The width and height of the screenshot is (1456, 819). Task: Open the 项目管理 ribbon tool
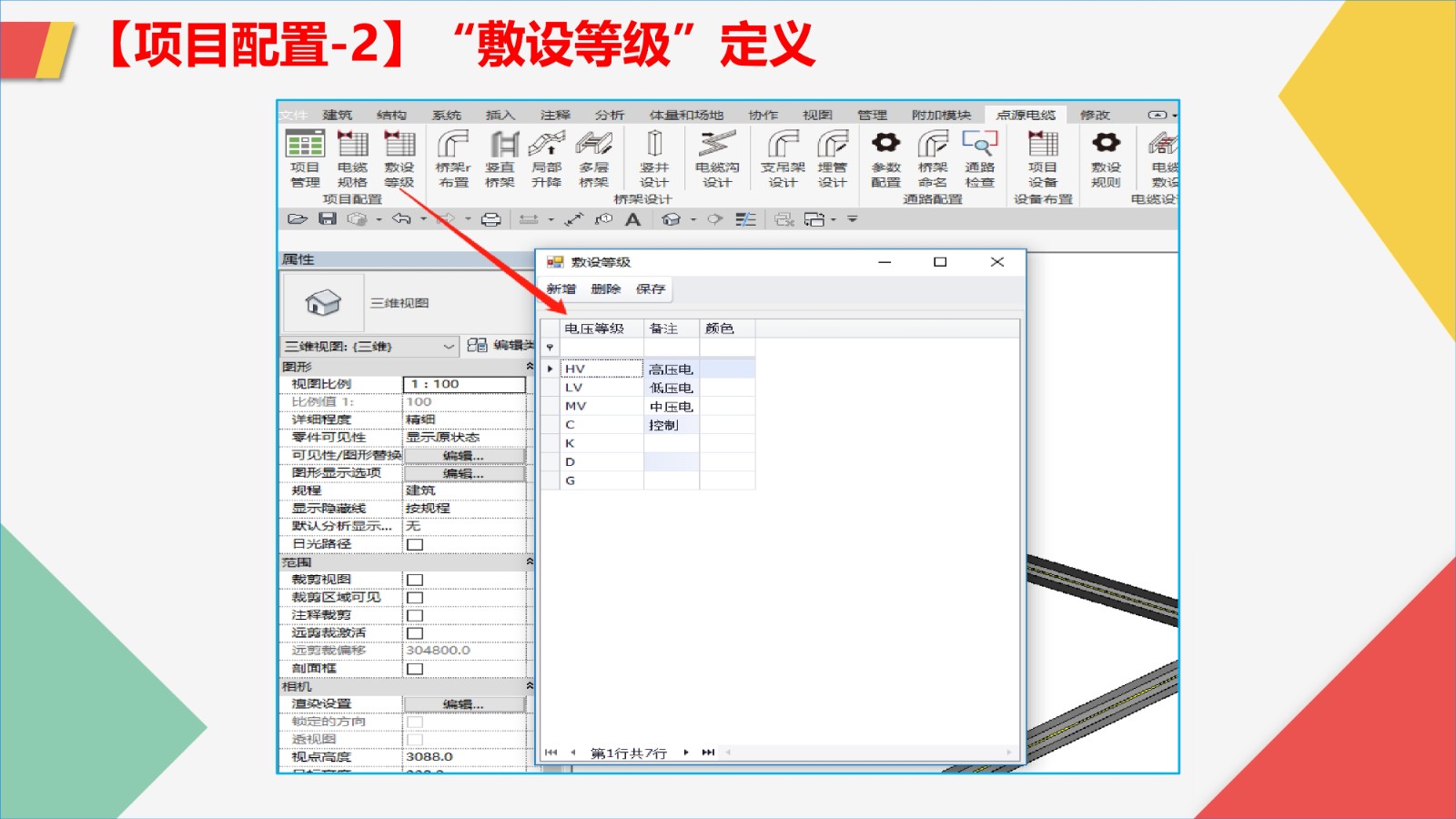(305, 157)
